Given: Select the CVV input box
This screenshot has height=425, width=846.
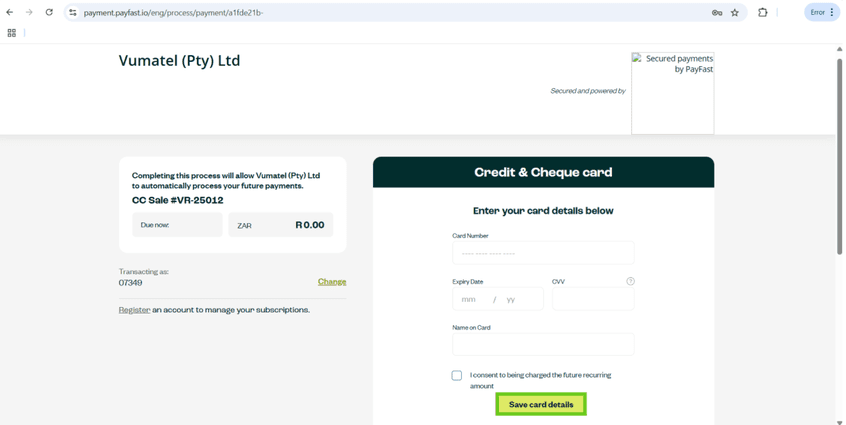Looking at the screenshot, I should tap(593, 299).
